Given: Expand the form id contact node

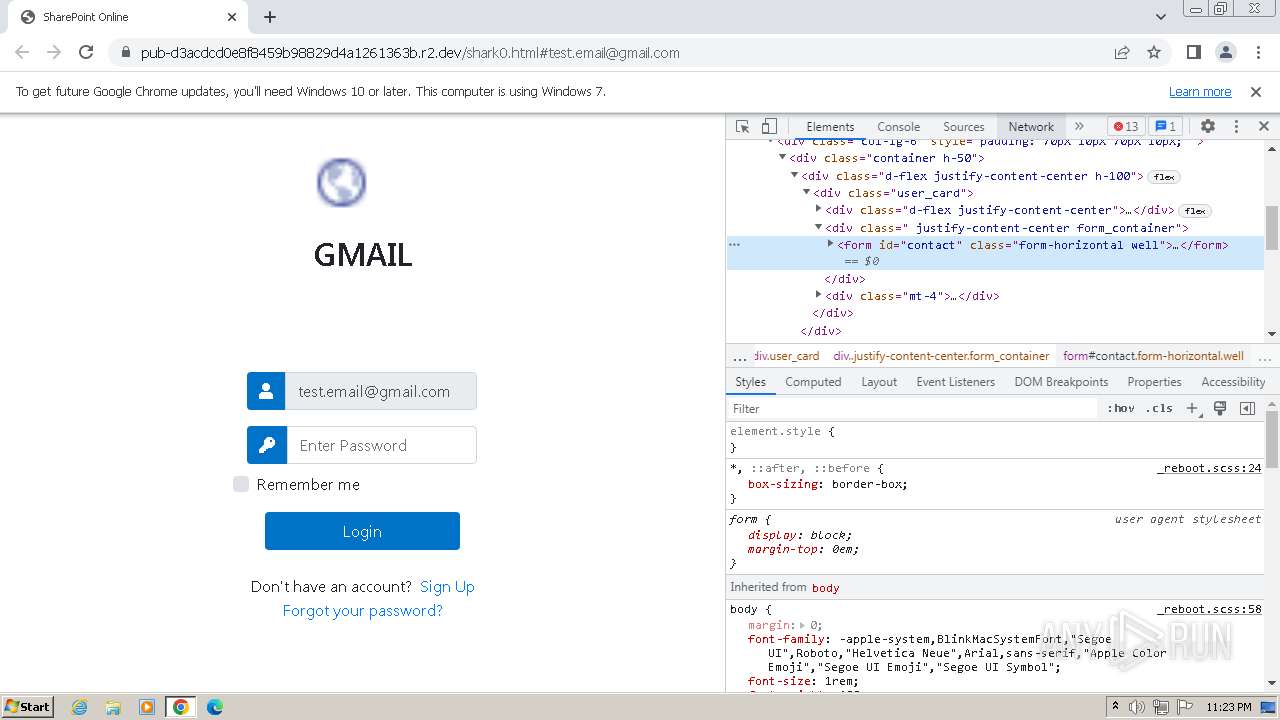Looking at the screenshot, I should pyautogui.click(x=830, y=244).
